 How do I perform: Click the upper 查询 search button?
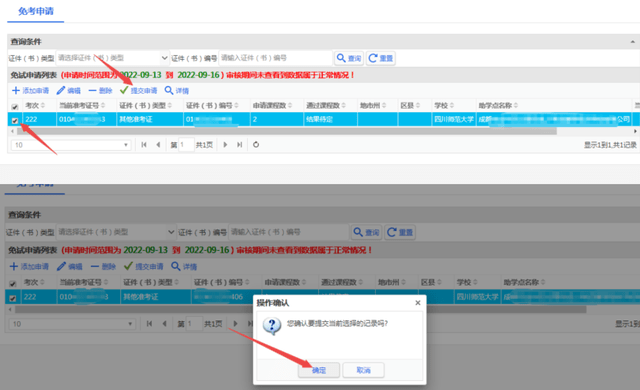(x=349, y=58)
